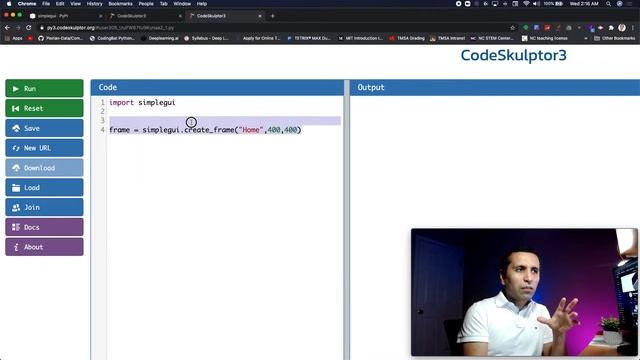Screen dimensions: 640x360
Task: Expand the hidden bookmarks overflow chevron
Action: point(586,38)
